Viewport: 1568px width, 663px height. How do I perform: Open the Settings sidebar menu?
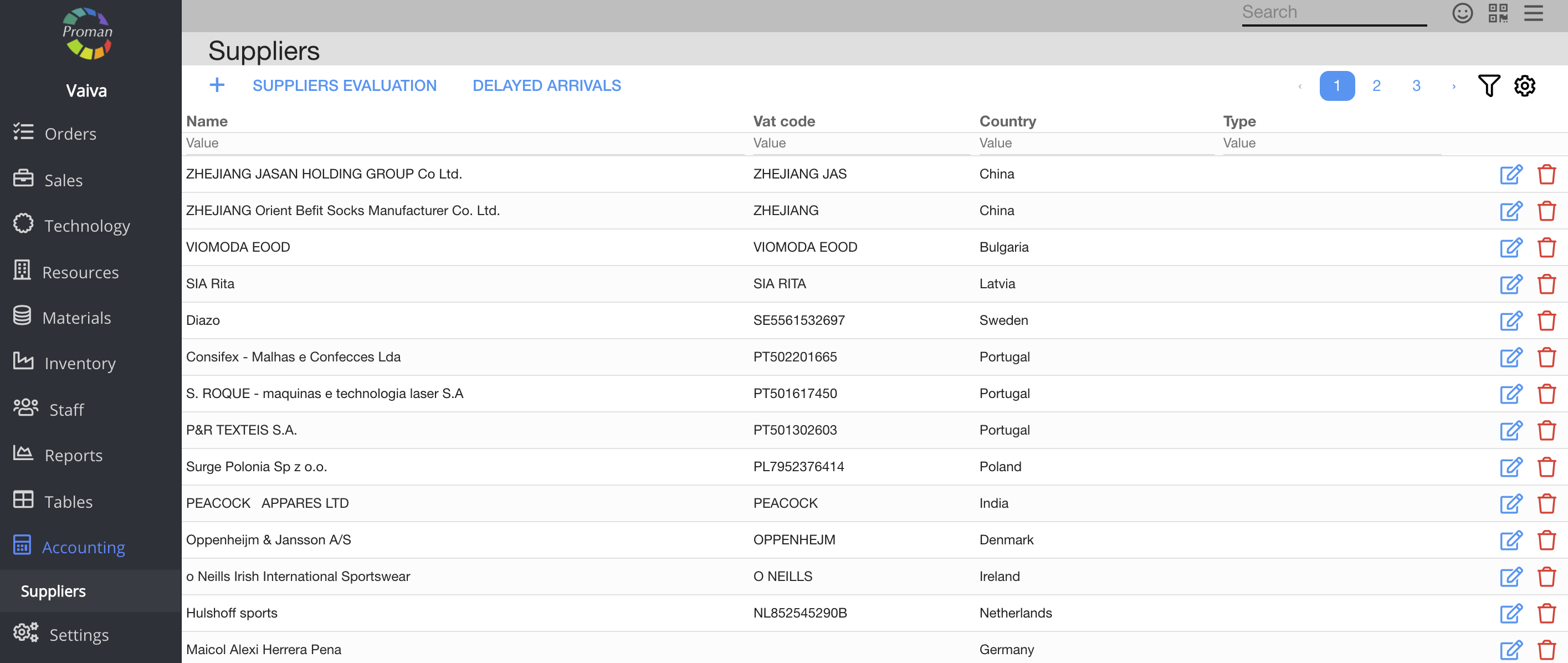(79, 634)
